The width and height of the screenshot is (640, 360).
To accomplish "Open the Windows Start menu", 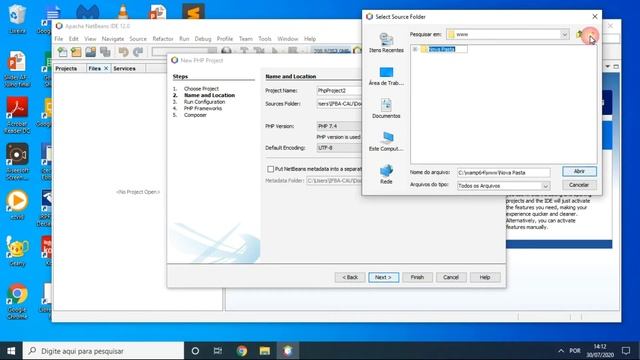I will click(11, 351).
